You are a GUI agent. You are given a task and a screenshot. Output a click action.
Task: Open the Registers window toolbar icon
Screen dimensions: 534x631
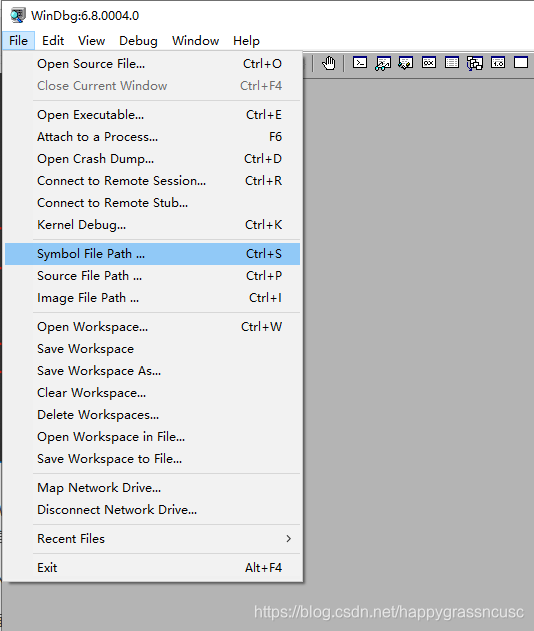[429, 63]
